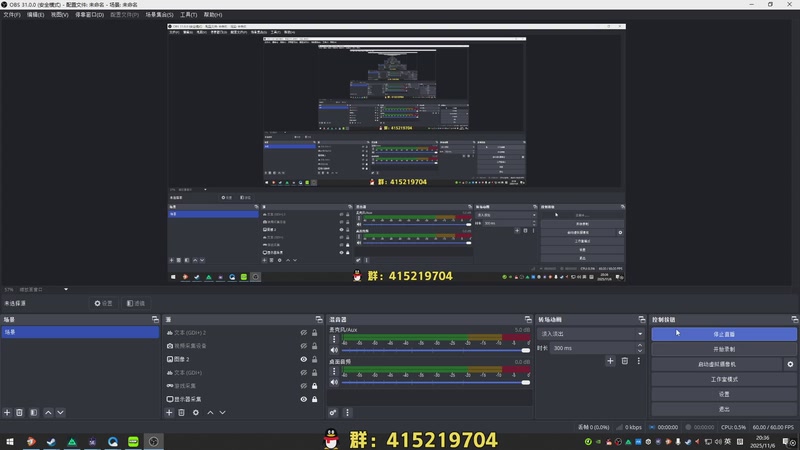This screenshot has width=800, height=450.
Task: Show the 游戏采集 source
Action: 304,386
